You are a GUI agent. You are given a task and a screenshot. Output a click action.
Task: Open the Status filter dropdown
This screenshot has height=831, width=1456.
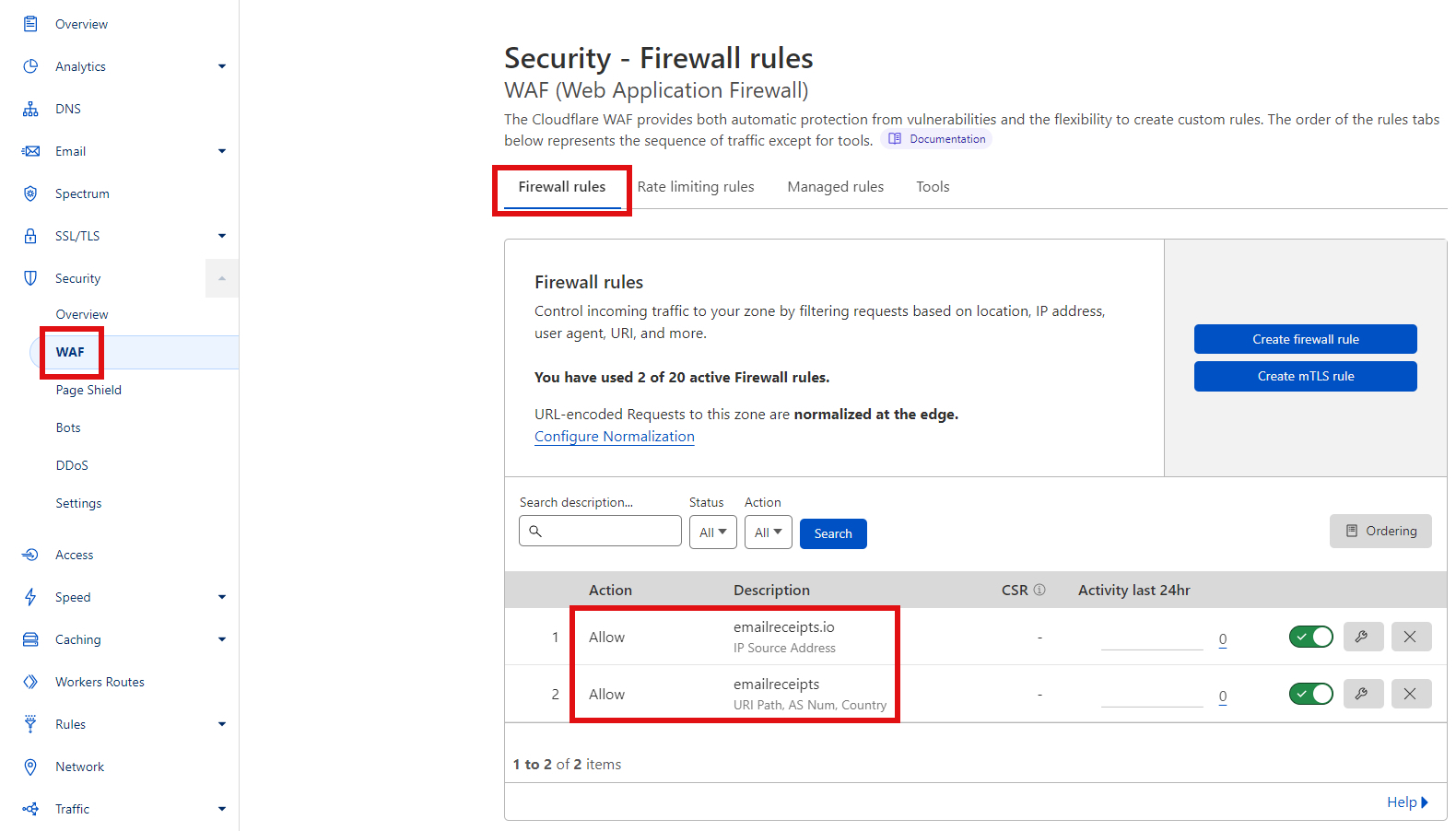click(x=712, y=532)
